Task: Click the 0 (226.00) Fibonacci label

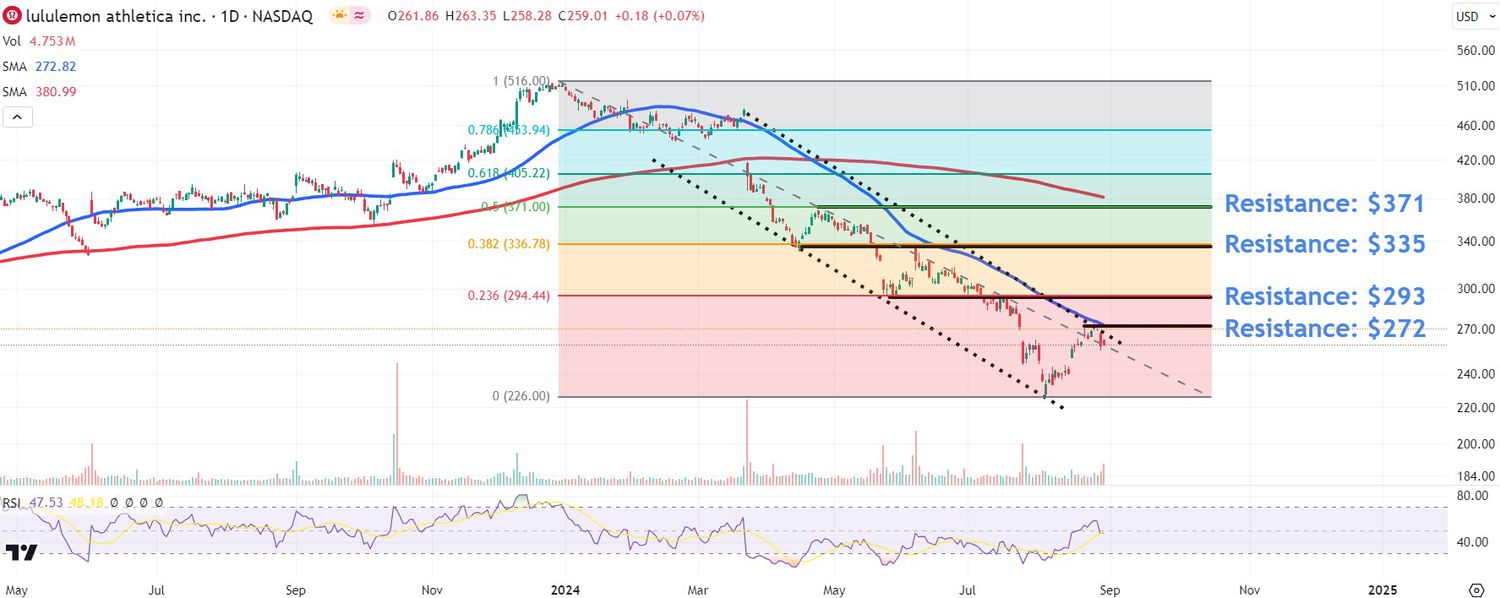Action: 521,396
